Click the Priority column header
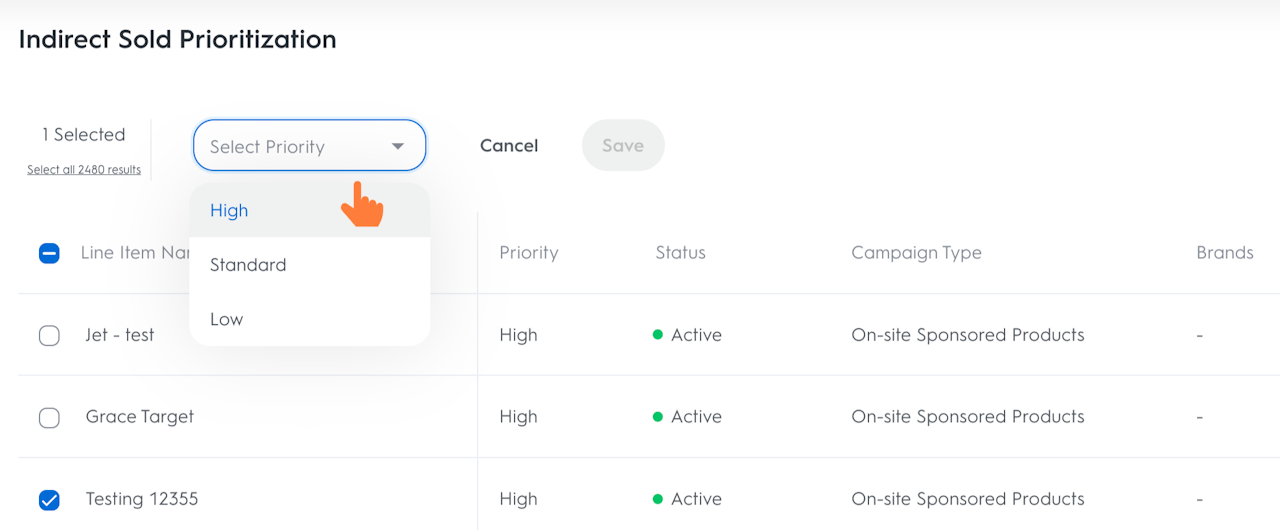Image resolution: width=1280 pixels, height=530 pixels. [x=529, y=253]
